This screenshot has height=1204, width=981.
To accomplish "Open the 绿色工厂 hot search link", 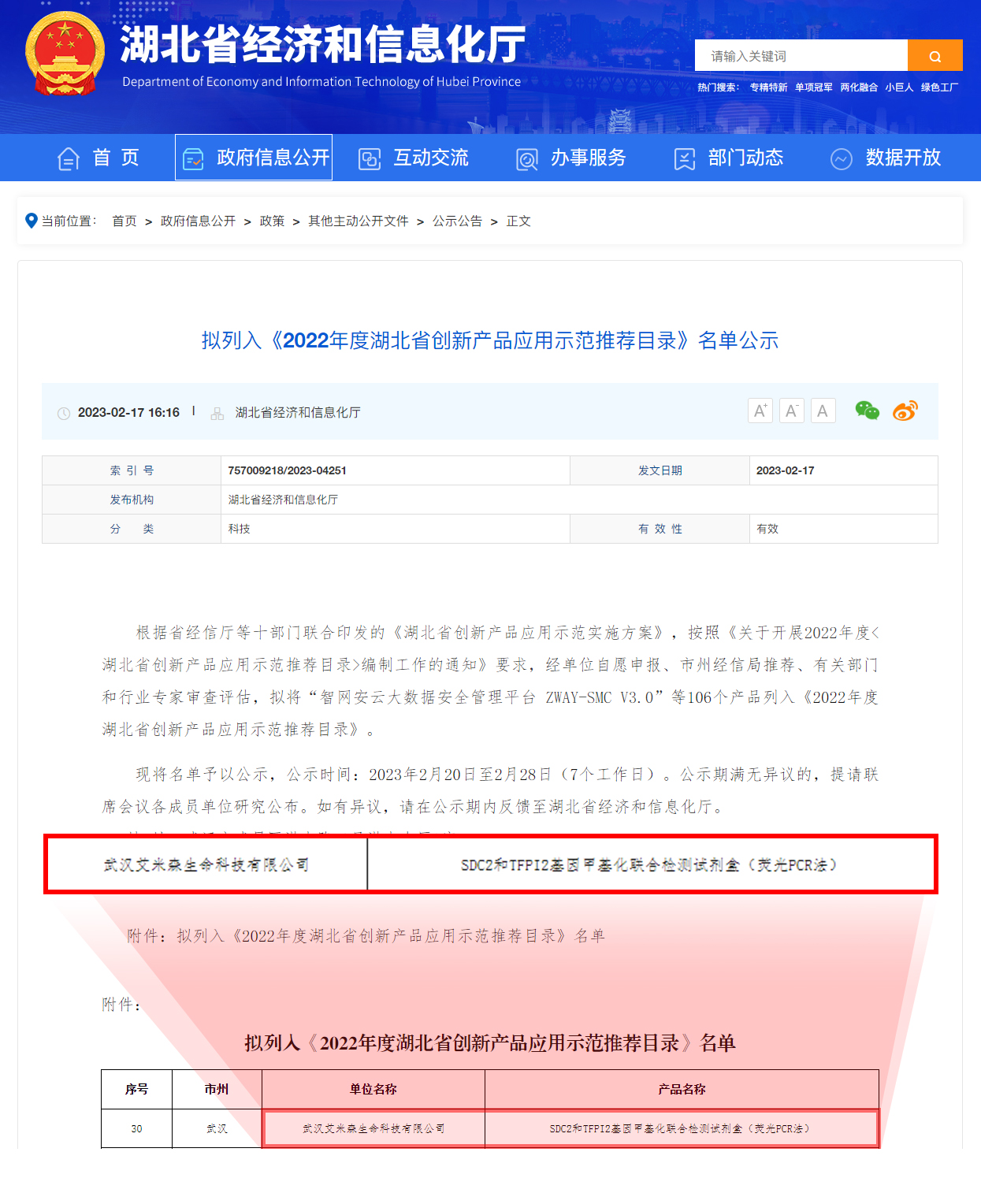I will tap(939, 87).
